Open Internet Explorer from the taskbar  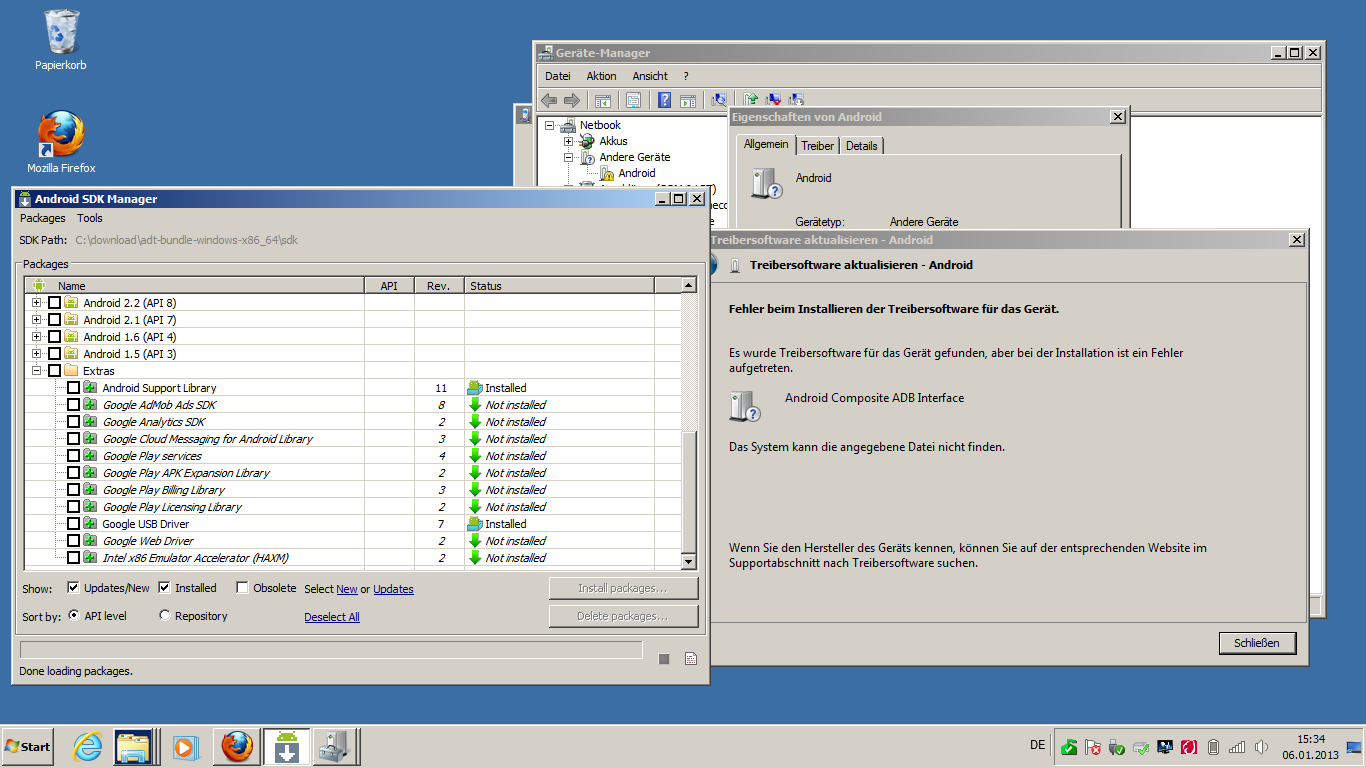click(89, 746)
